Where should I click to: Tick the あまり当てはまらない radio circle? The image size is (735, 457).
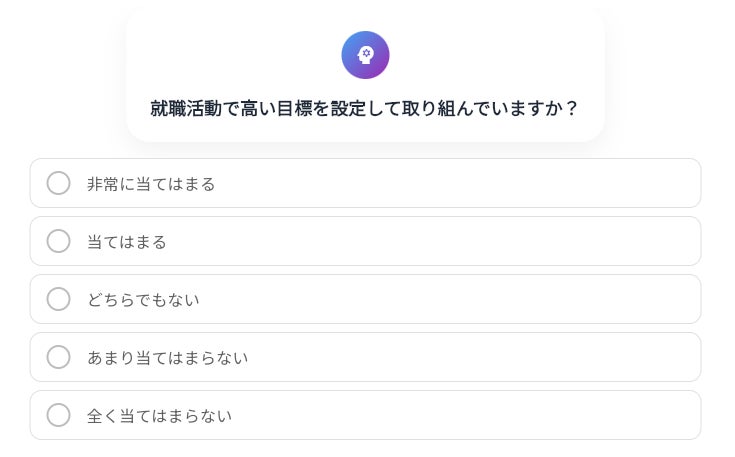tap(59, 357)
